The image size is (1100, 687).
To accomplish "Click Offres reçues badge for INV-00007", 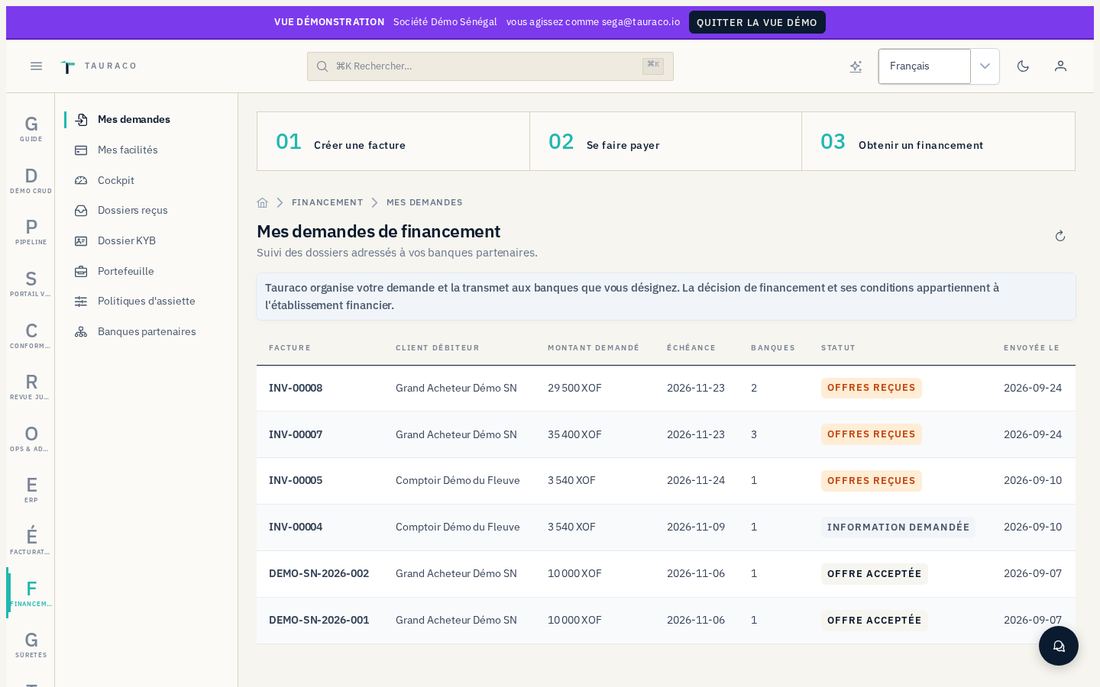I will 871,434.
